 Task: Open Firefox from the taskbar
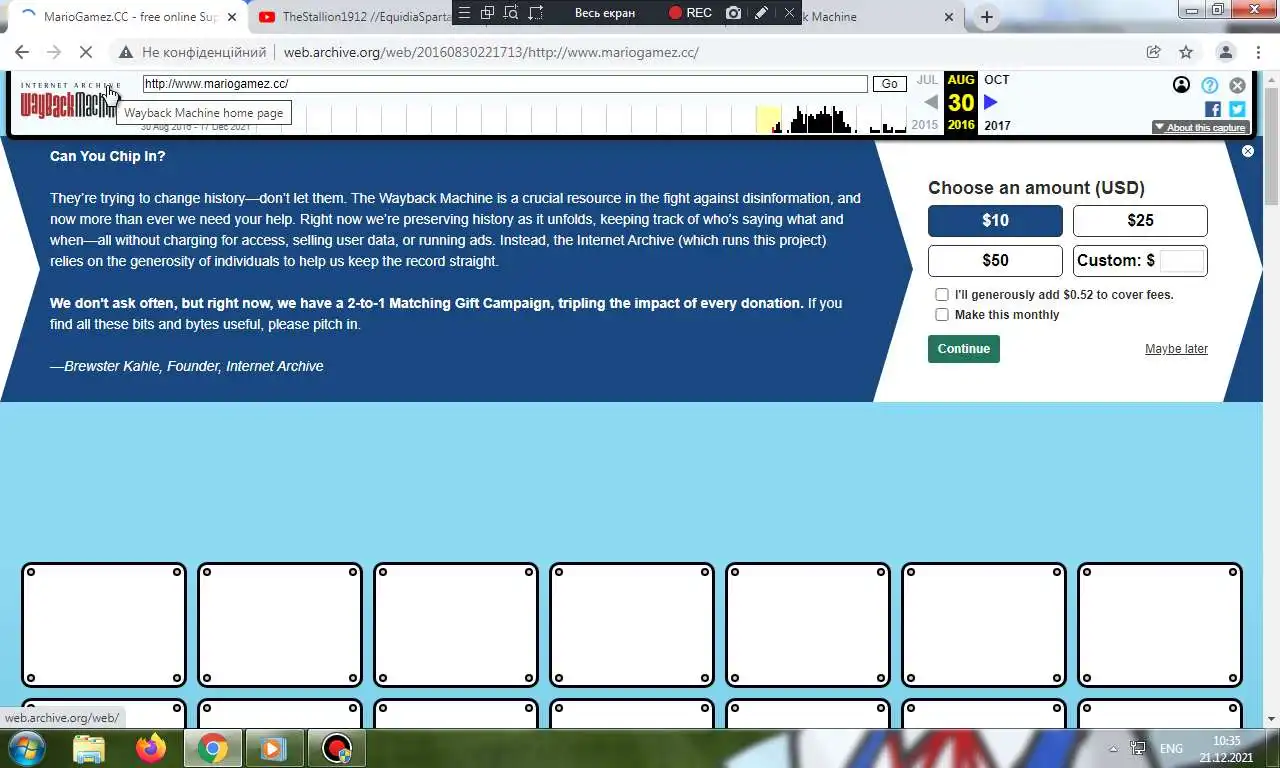(151, 748)
